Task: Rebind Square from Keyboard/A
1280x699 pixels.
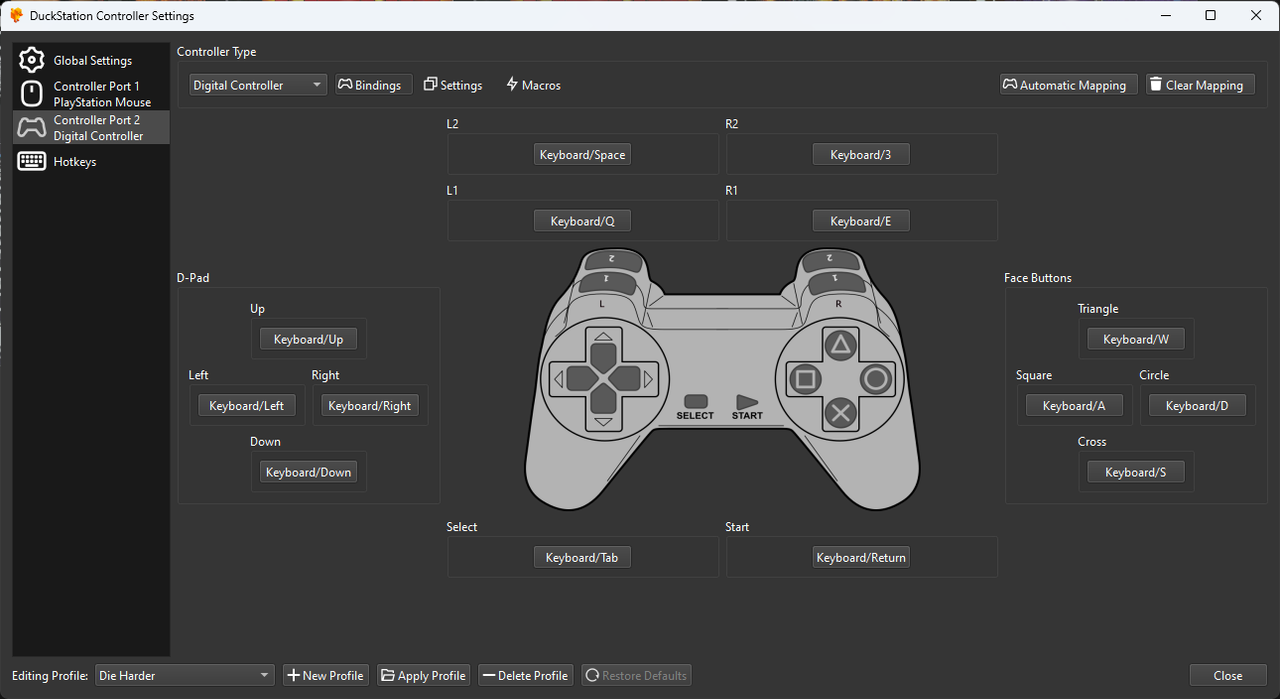Action: [1074, 405]
